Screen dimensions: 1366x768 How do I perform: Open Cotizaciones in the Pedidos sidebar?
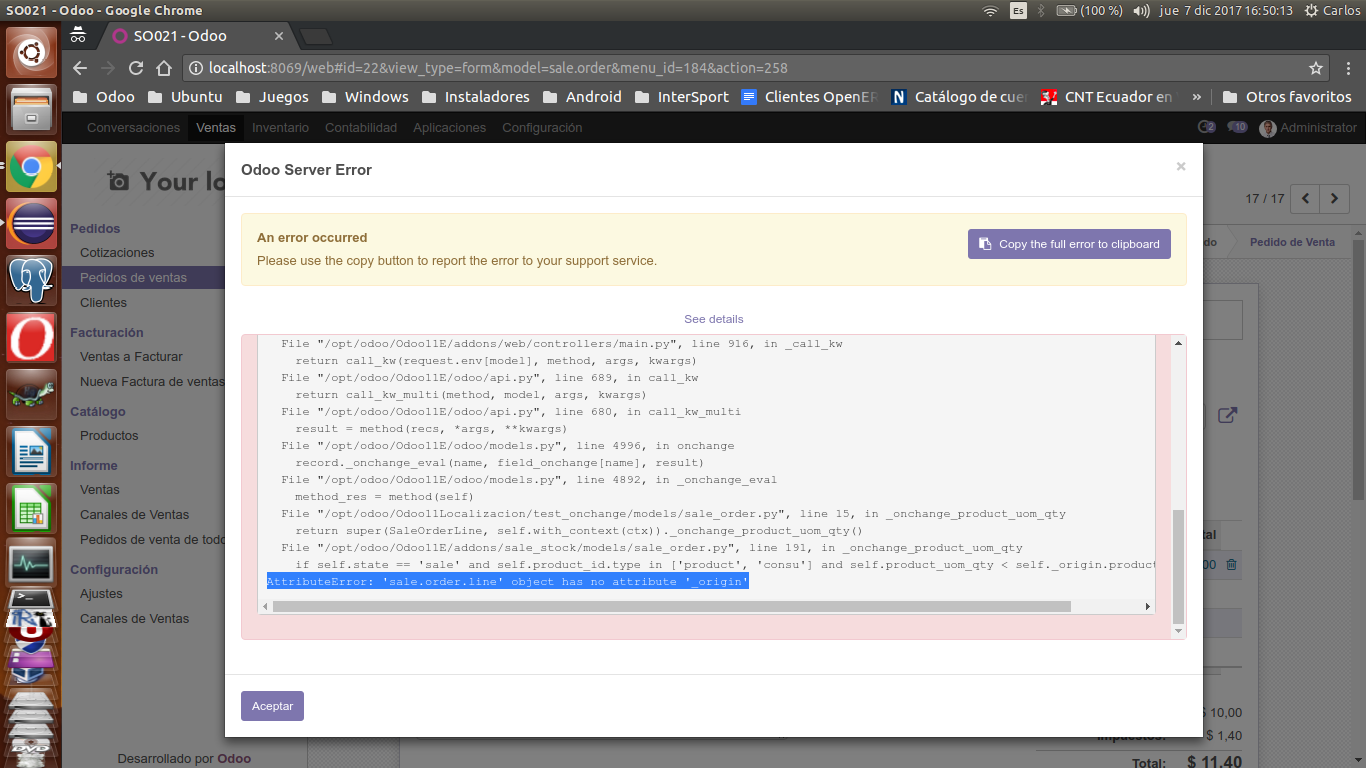[117, 252]
